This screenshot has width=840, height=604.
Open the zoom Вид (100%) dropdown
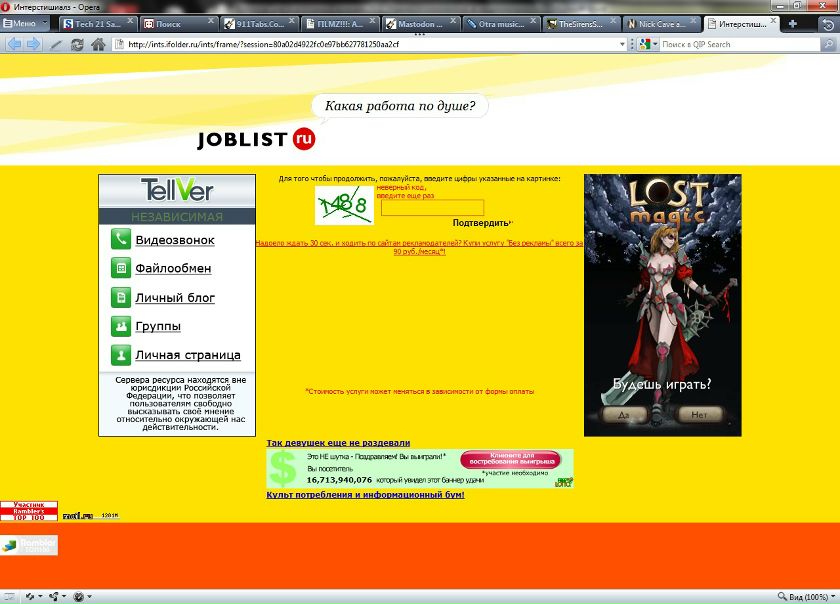click(807, 596)
